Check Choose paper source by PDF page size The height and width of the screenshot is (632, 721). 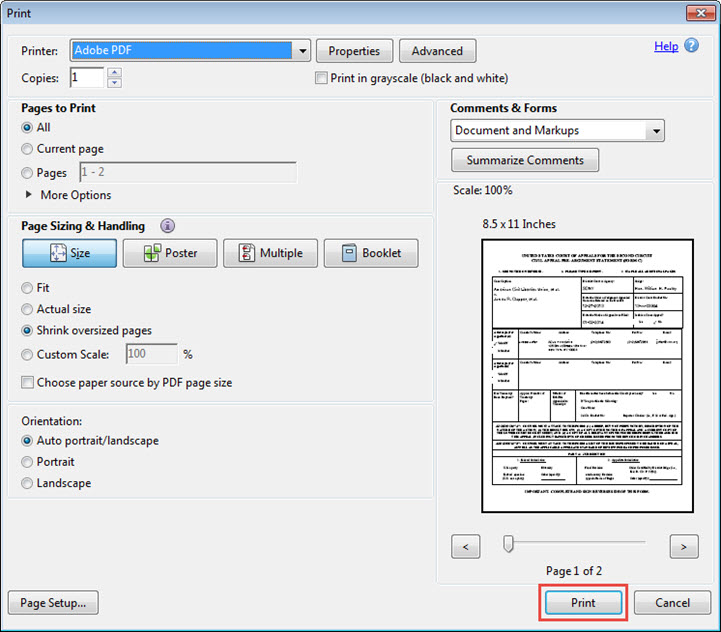click(27, 382)
